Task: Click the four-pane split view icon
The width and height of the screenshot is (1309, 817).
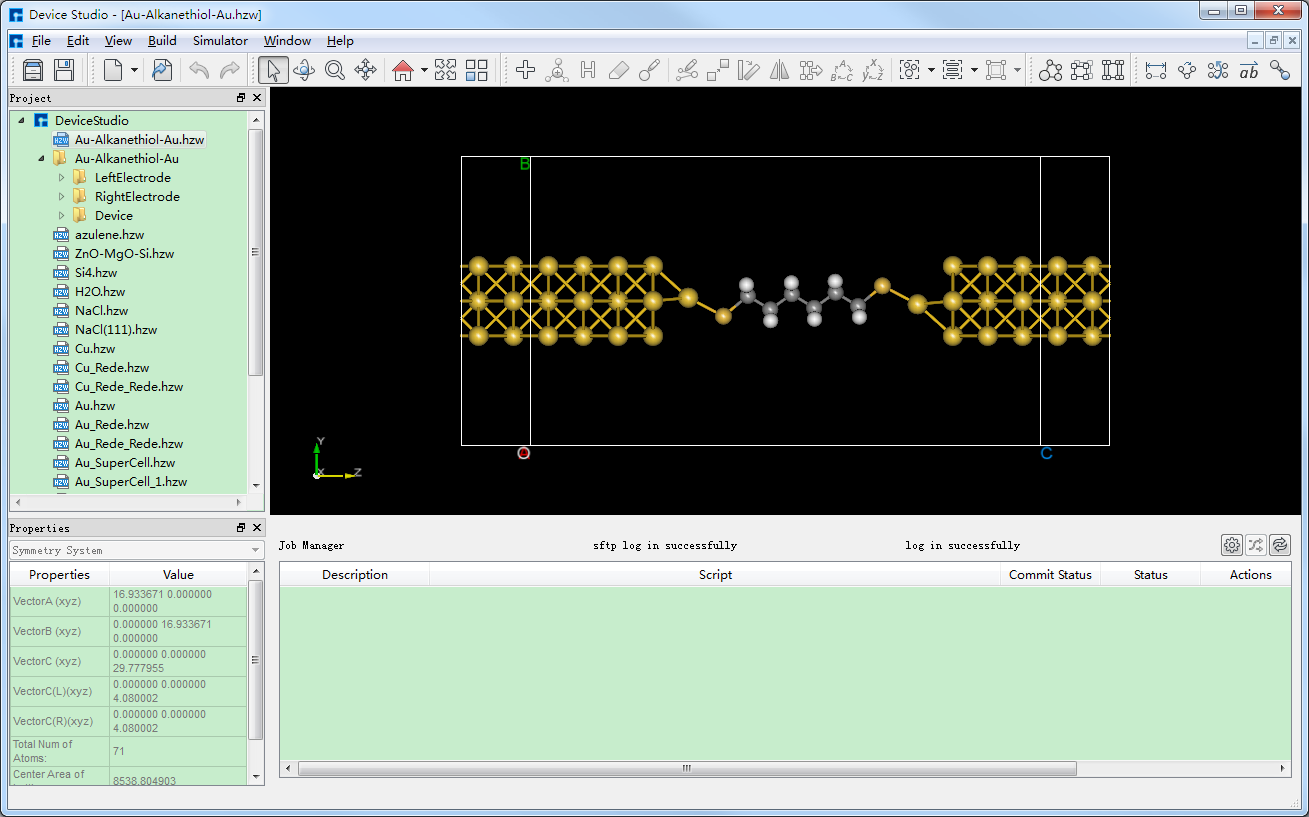Action: coord(477,70)
